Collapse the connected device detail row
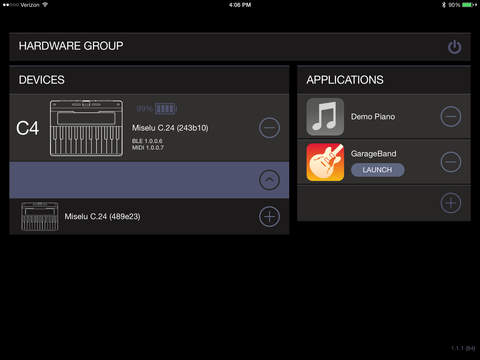 pos(269,180)
